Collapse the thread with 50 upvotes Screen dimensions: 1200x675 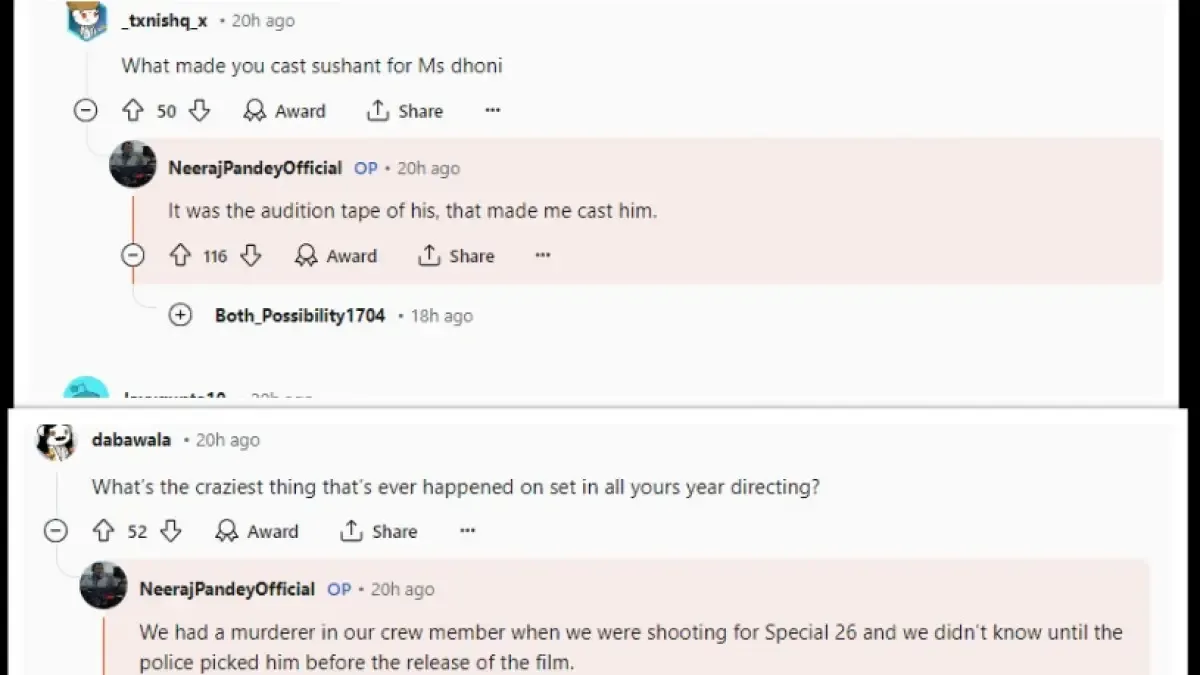(86, 111)
